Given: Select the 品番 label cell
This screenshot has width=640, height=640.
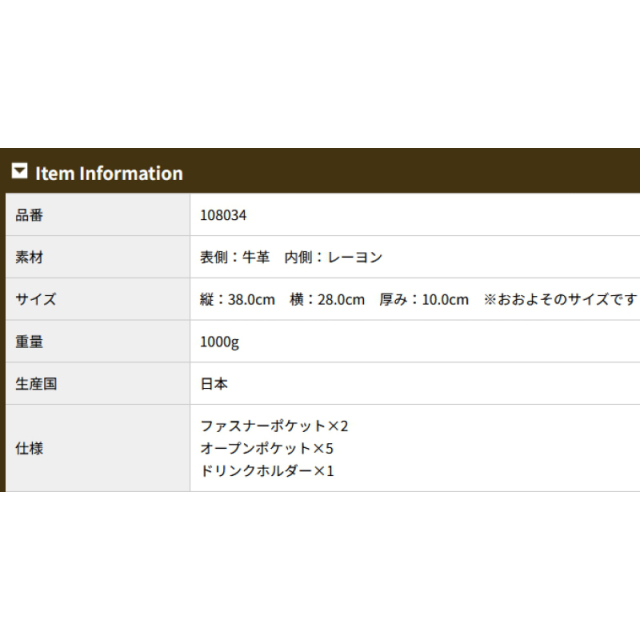Looking at the screenshot, I should (98, 215).
